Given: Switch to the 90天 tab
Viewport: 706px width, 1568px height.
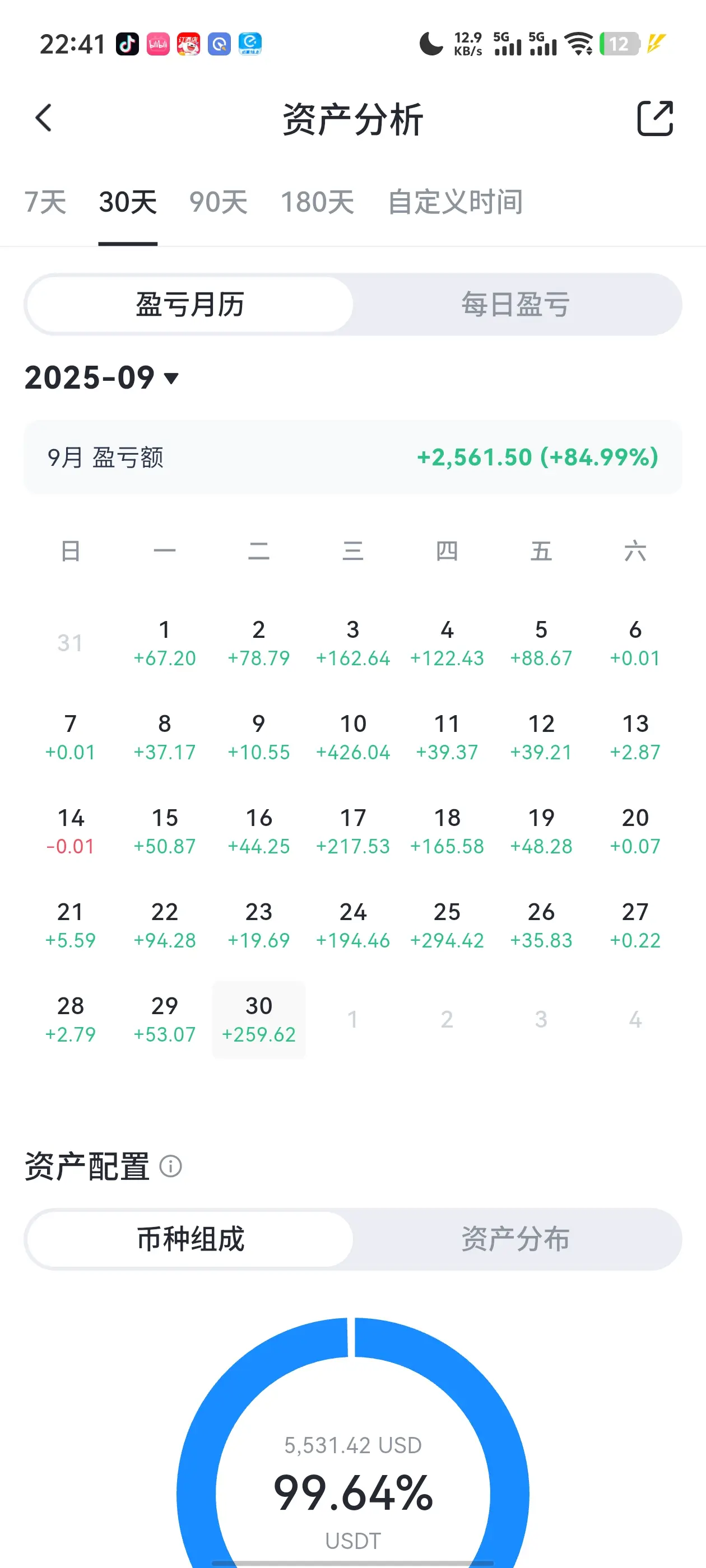Looking at the screenshot, I should point(218,202).
